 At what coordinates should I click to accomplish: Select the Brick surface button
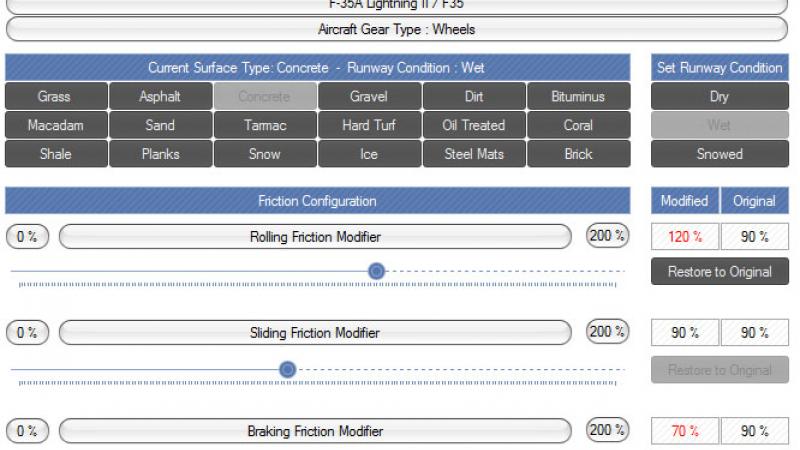(579, 154)
